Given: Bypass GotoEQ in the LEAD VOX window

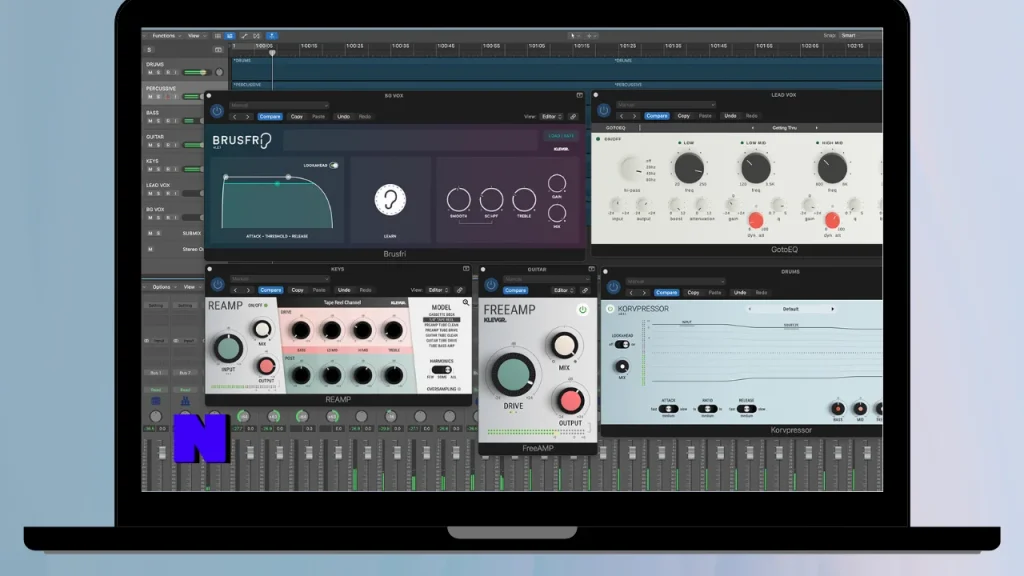Looking at the screenshot, I should click(603, 110).
